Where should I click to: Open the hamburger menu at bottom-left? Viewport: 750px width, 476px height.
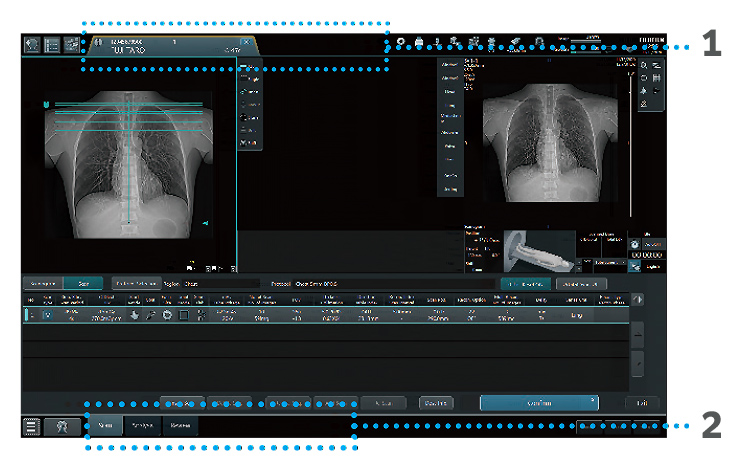point(31,426)
